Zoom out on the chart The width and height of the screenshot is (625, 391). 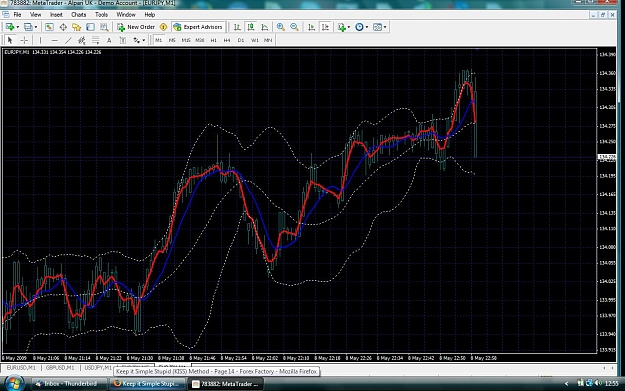(x=294, y=27)
